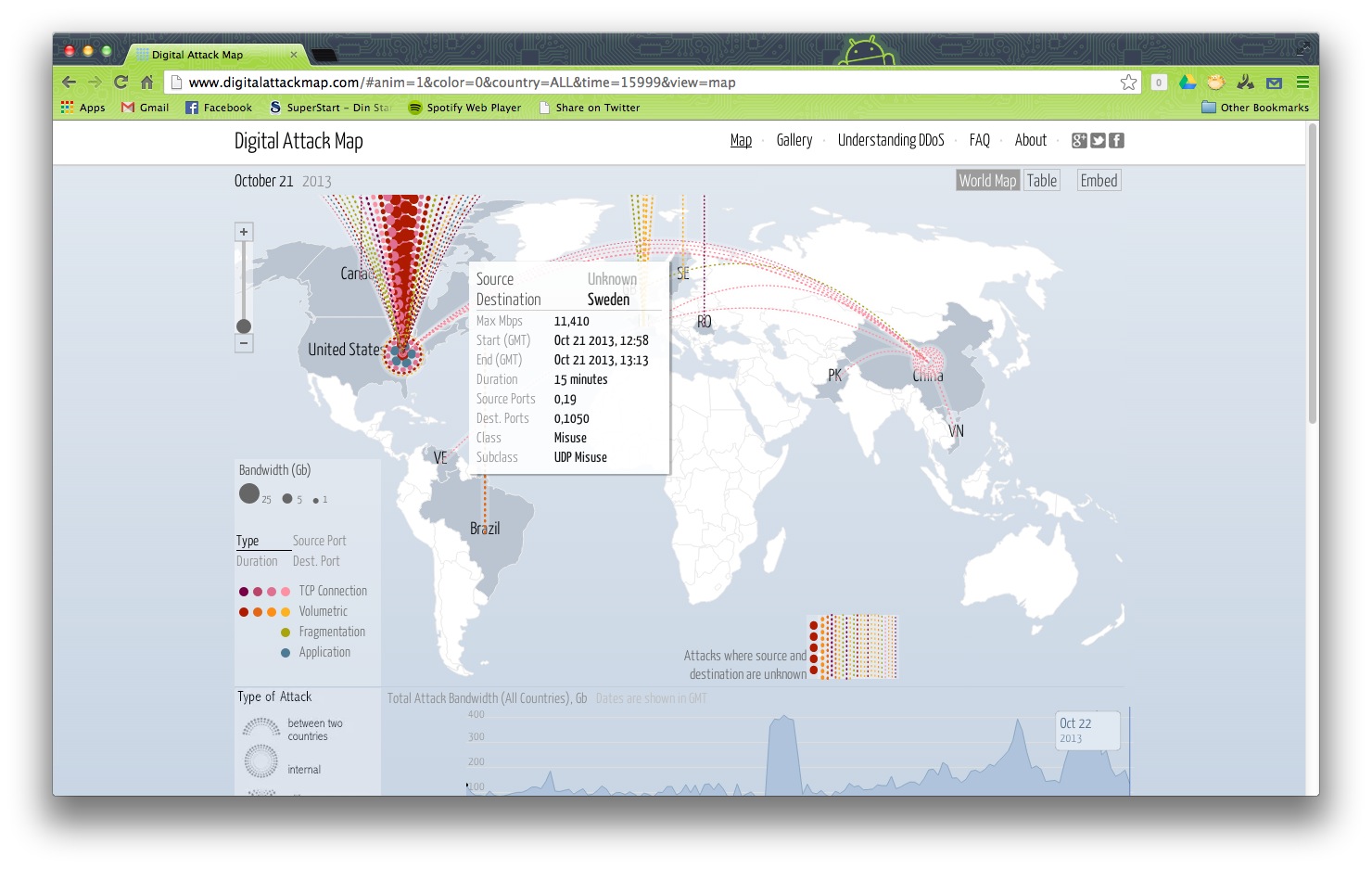Click the page vertical scrollbar

tap(1313, 274)
